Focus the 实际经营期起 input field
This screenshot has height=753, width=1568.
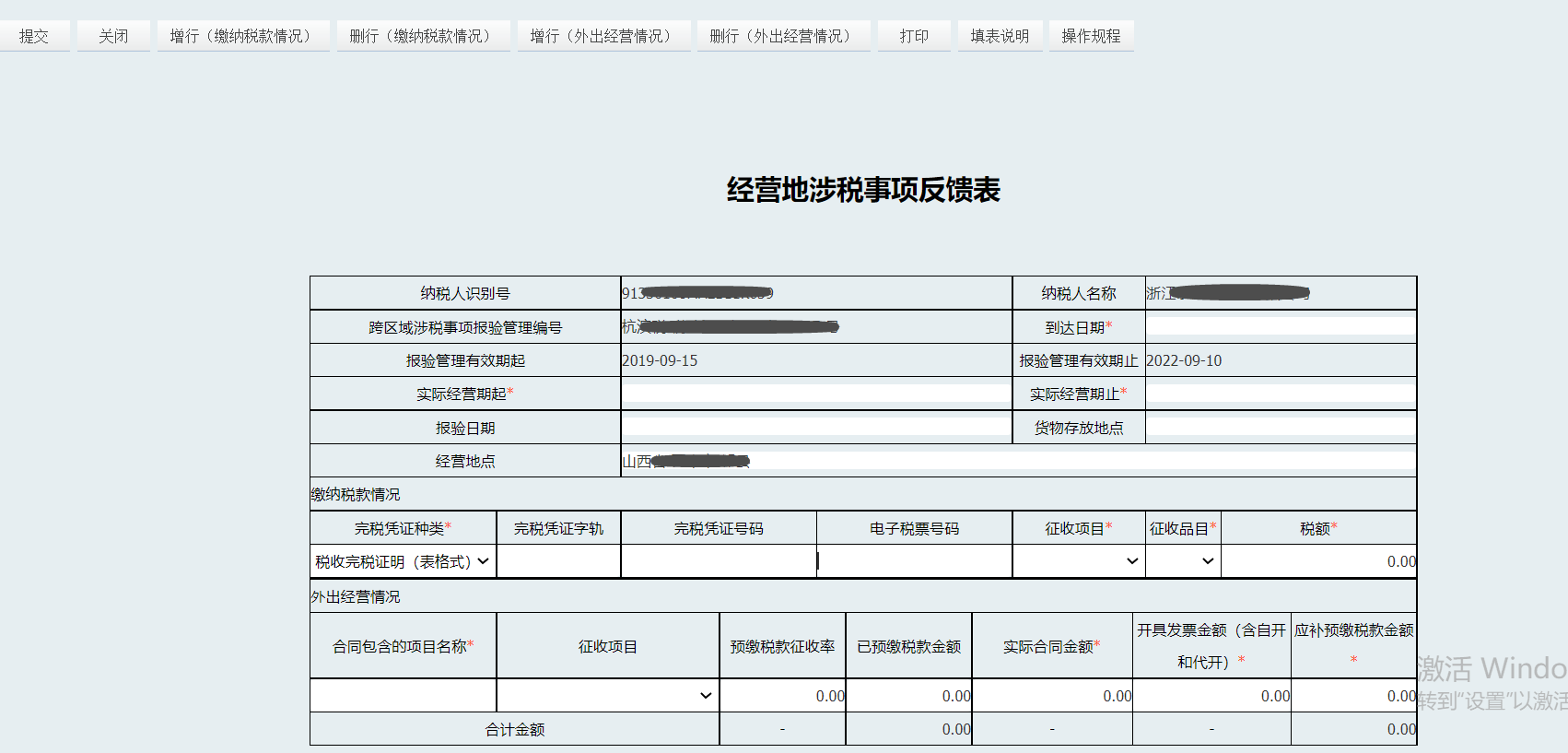tap(815, 394)
